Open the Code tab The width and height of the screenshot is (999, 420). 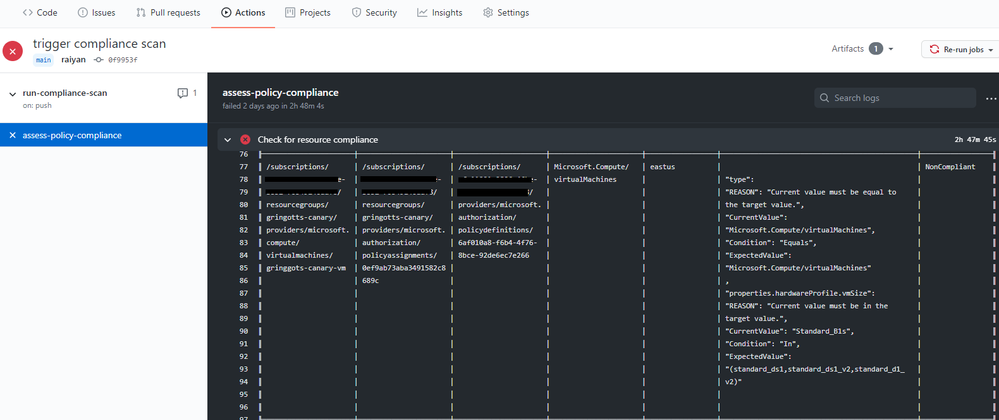click(x=40, y=13)
